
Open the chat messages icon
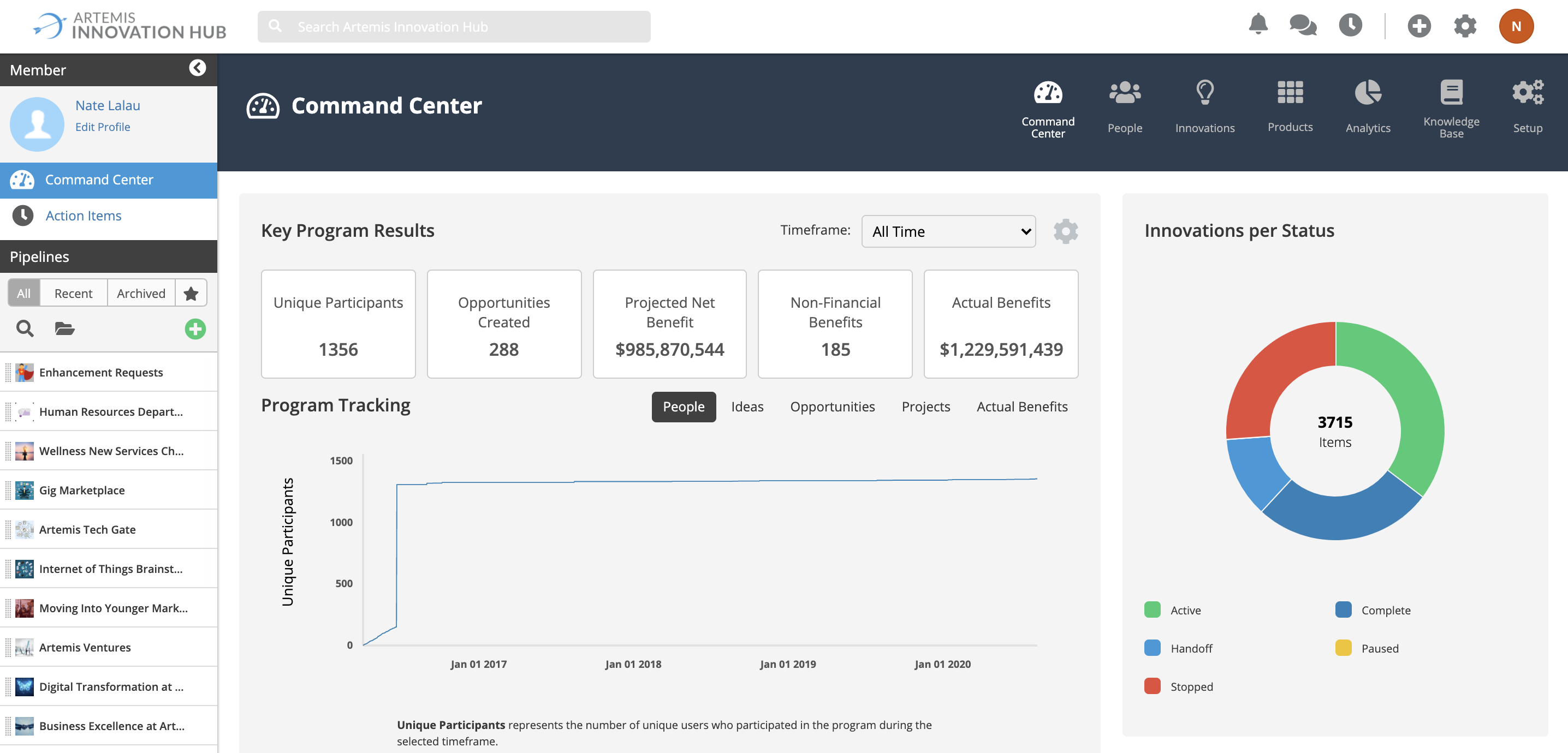point(1303,26)
